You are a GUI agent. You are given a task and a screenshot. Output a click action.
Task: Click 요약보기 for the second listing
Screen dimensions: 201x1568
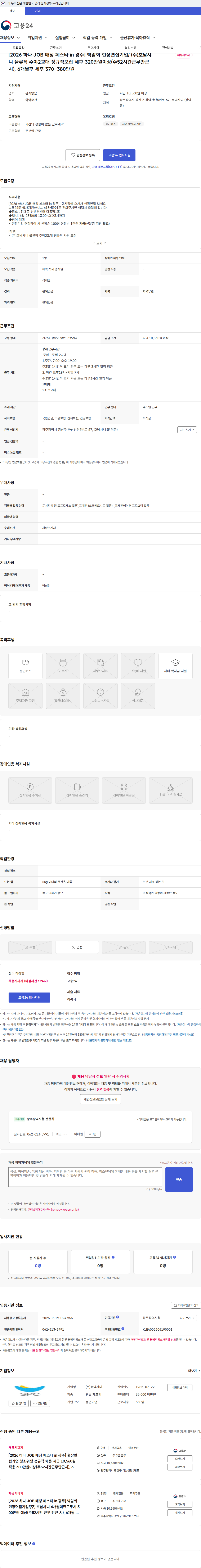180,1504
